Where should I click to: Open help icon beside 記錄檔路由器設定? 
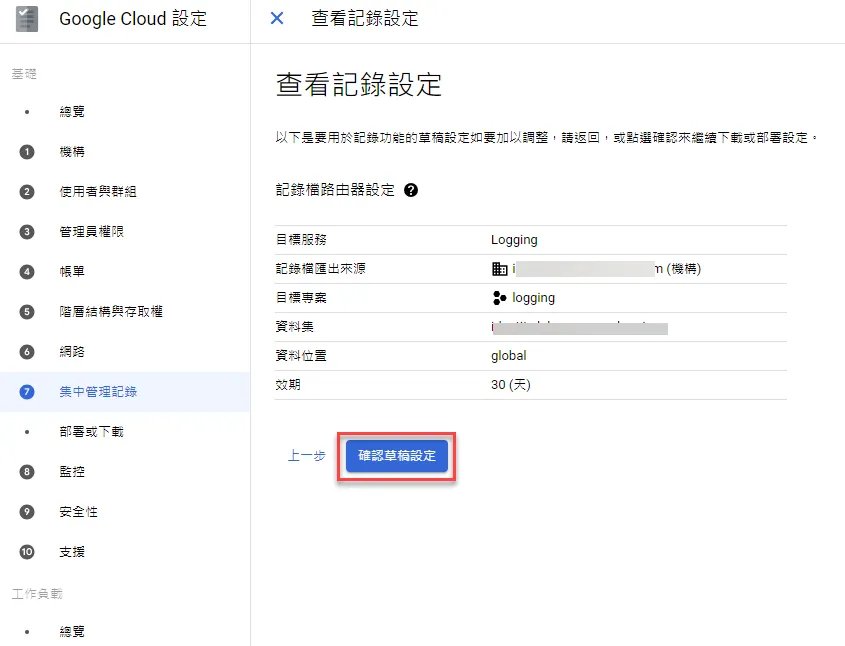[411, 190]
